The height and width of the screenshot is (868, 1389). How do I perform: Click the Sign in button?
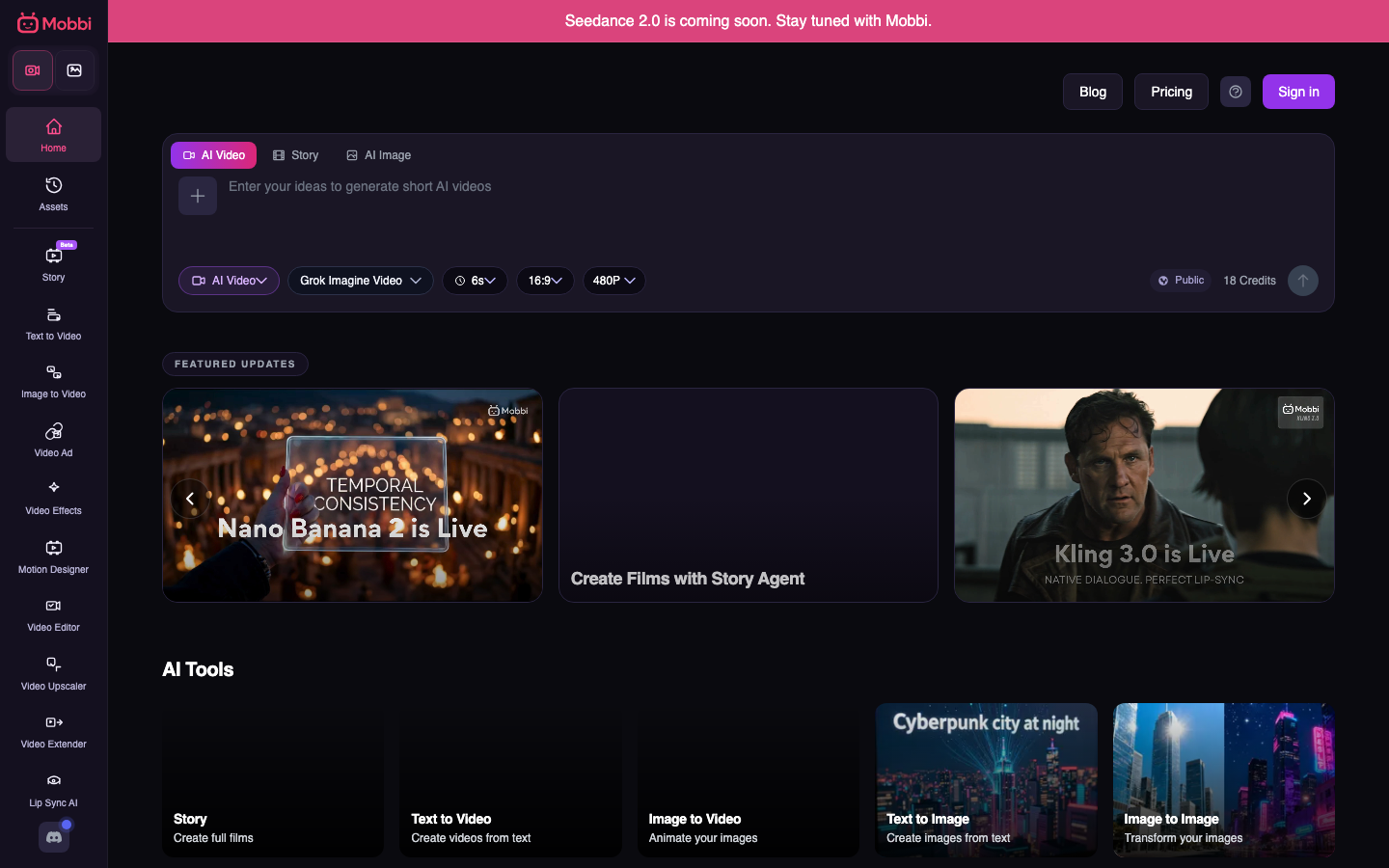click(x=1297, y=92)
